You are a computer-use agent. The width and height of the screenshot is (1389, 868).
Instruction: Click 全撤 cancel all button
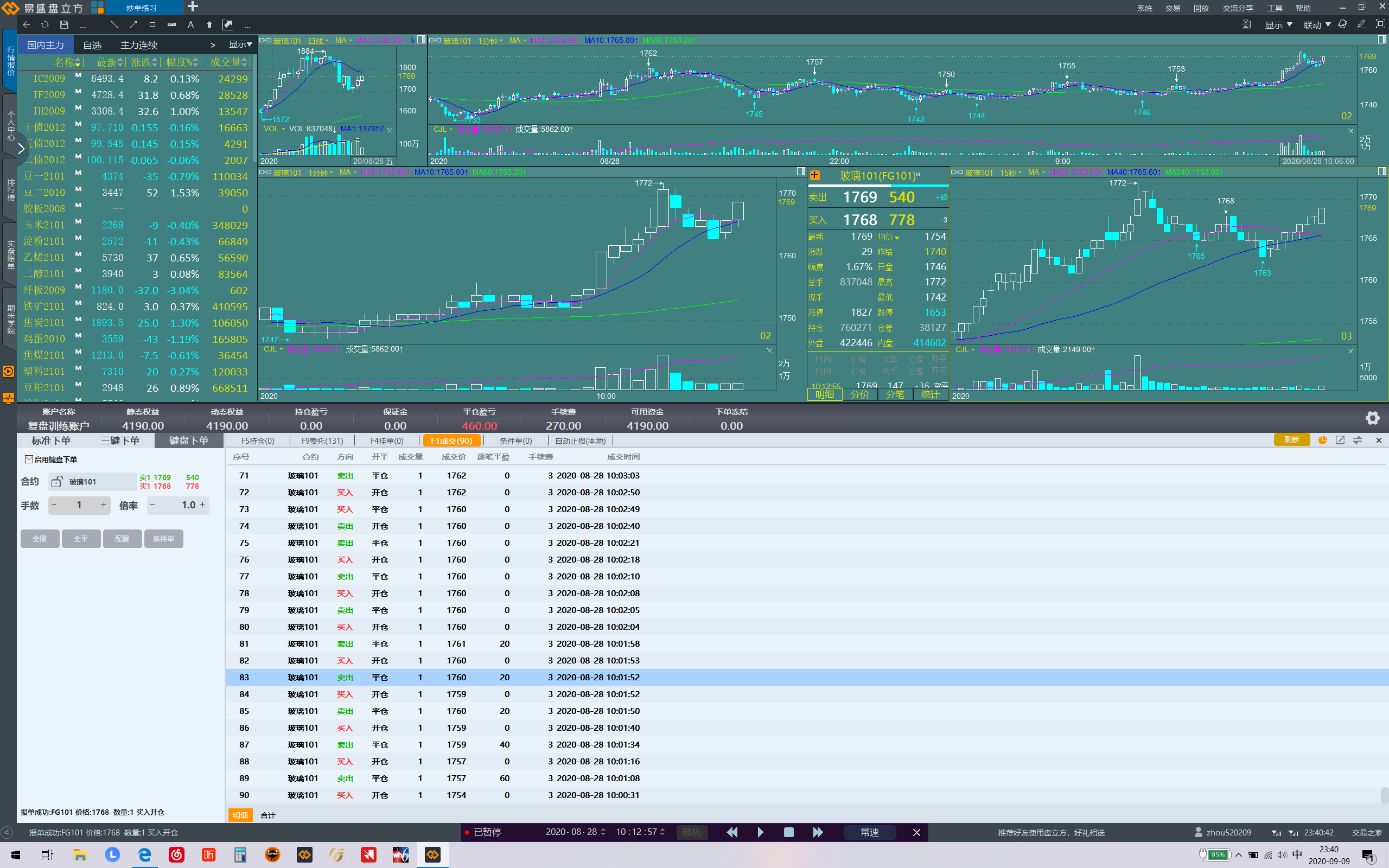tap(40, 539)
